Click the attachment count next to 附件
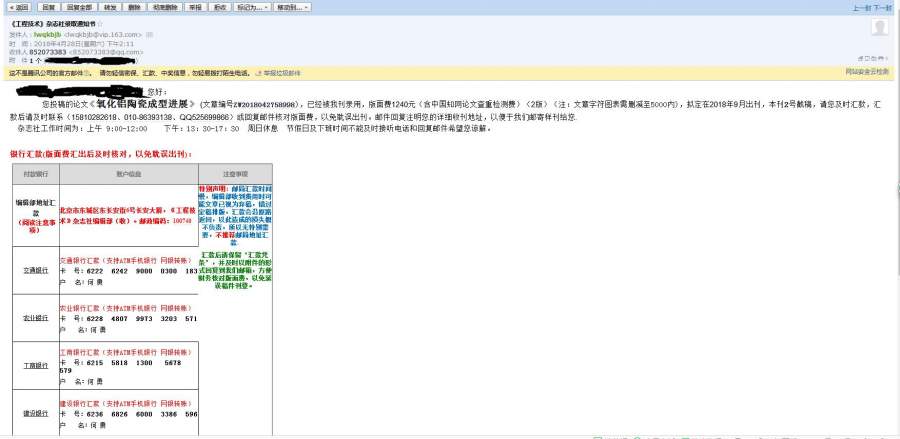Screen dimensions: 900x439 point(35,61)
